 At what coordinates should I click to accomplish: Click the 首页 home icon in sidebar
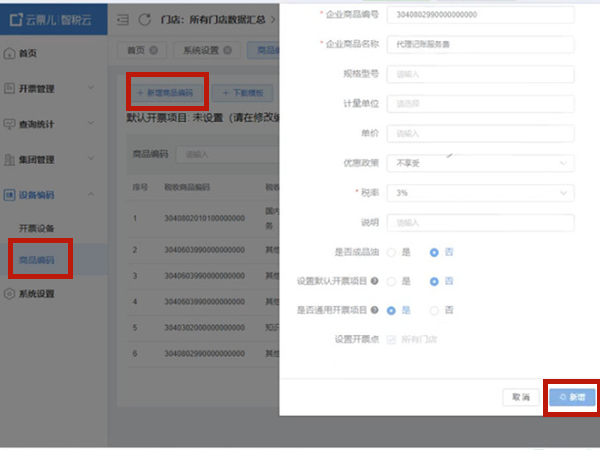click(x=9, y=52)
